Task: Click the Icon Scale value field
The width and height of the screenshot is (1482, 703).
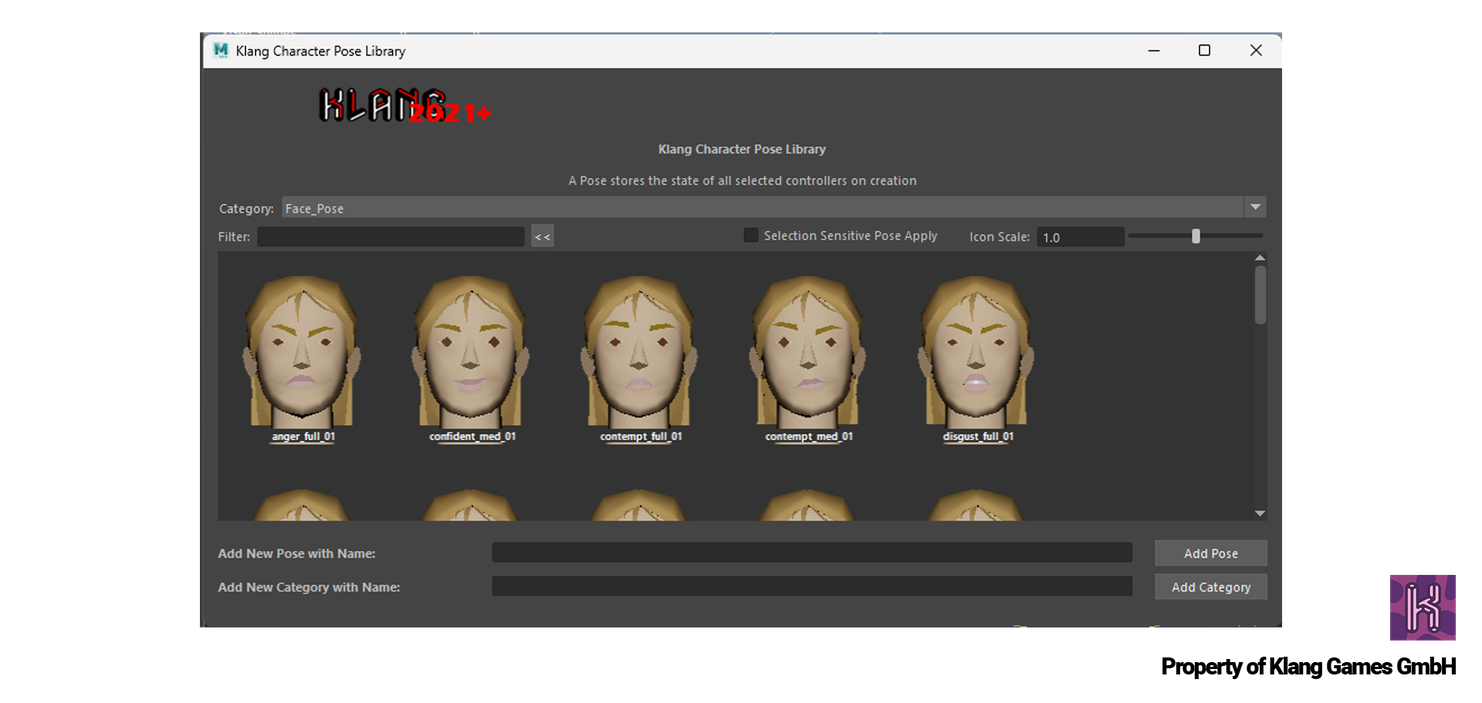Action: [1079, 237]
